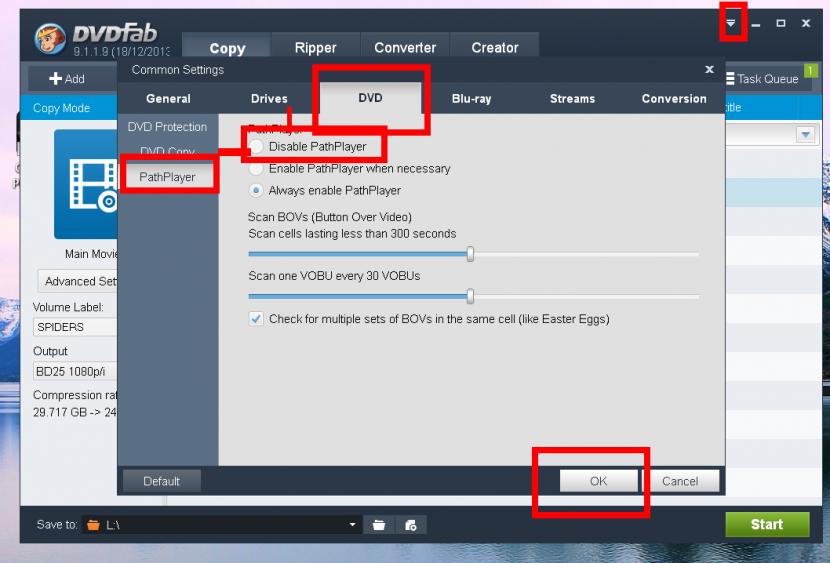This screenshot has height=563, width=830.
Task: Switch to the Copy module tab
Action: click(x=227, y=48)
